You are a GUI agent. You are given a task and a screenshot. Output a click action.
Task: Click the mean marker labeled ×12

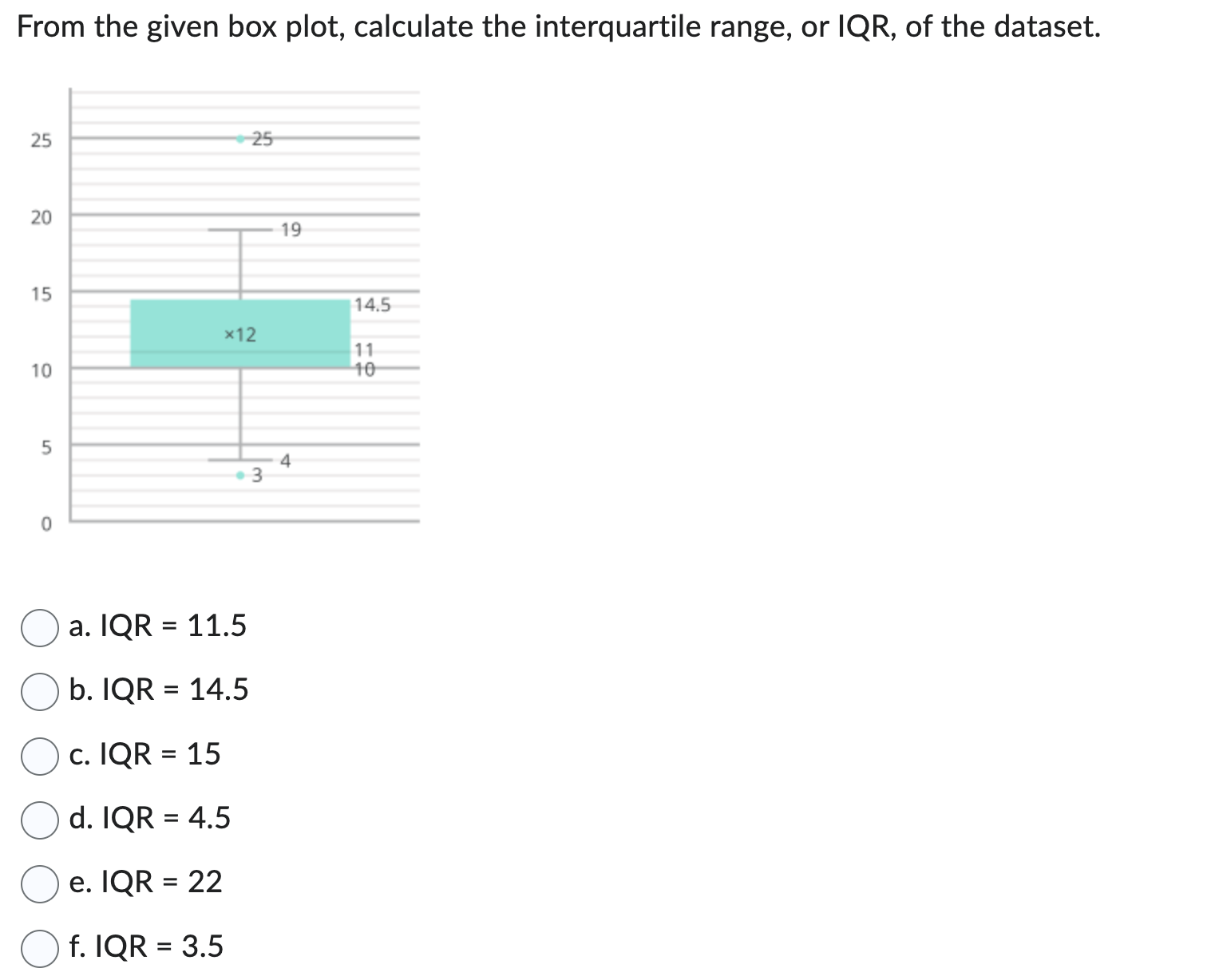239,334
